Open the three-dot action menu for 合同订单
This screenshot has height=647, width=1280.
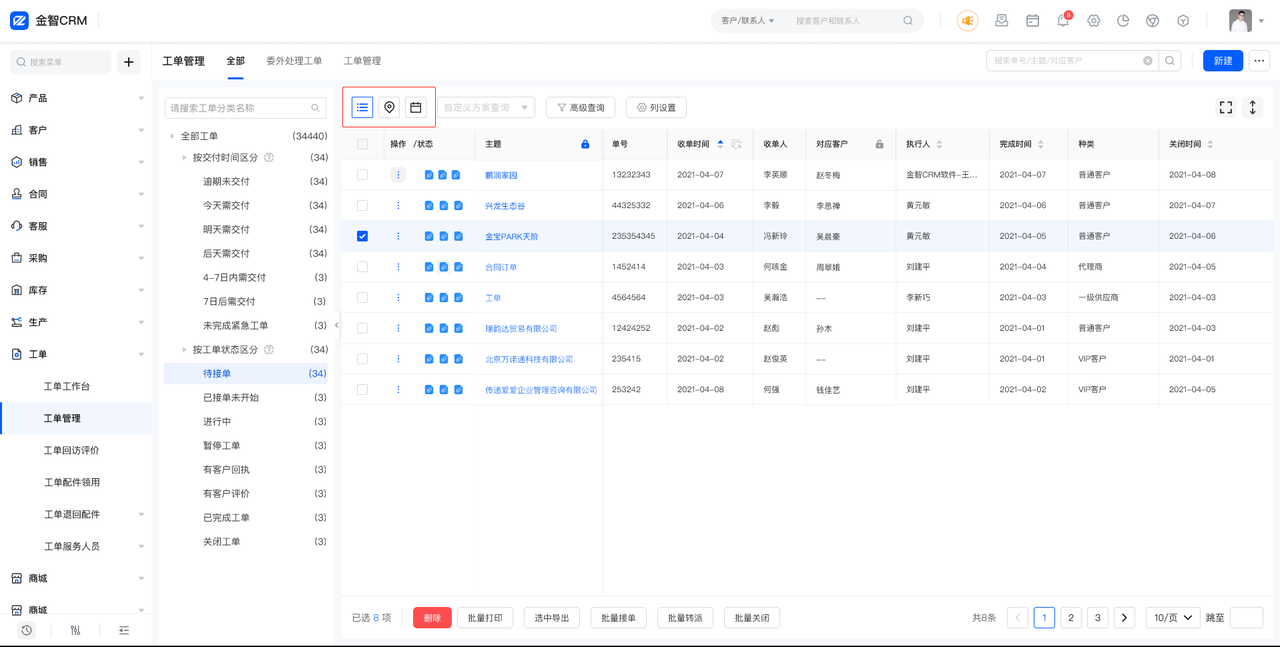(x=398, y=267)
